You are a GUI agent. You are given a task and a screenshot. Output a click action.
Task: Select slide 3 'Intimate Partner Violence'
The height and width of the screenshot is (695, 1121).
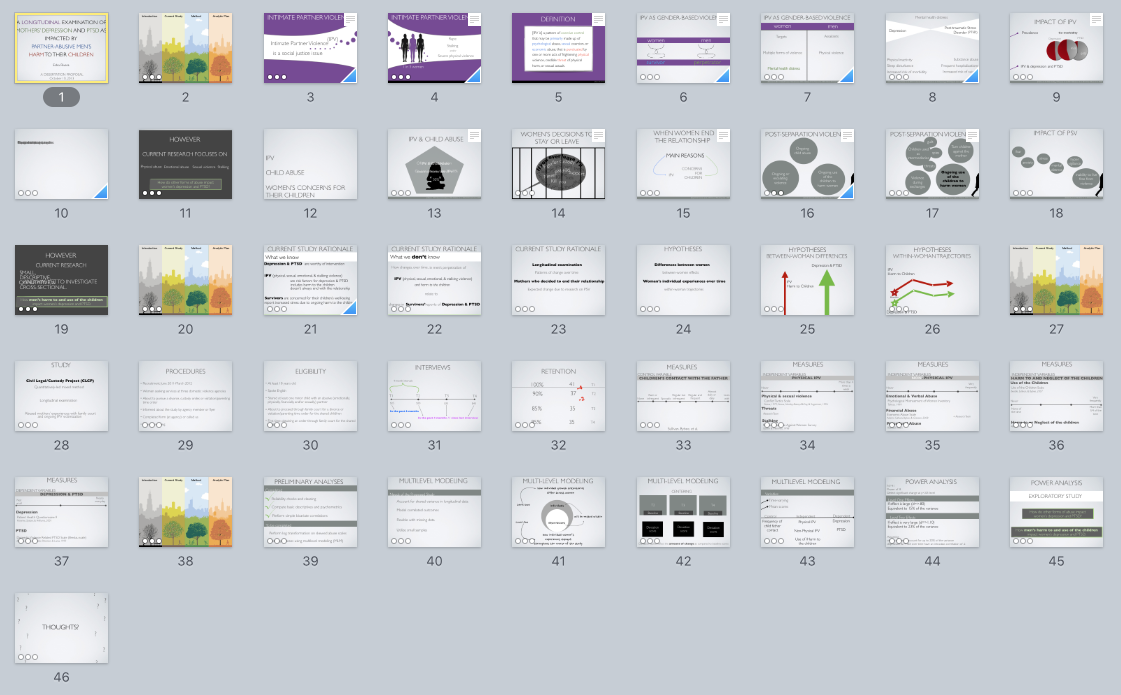(x=310, y=46)
